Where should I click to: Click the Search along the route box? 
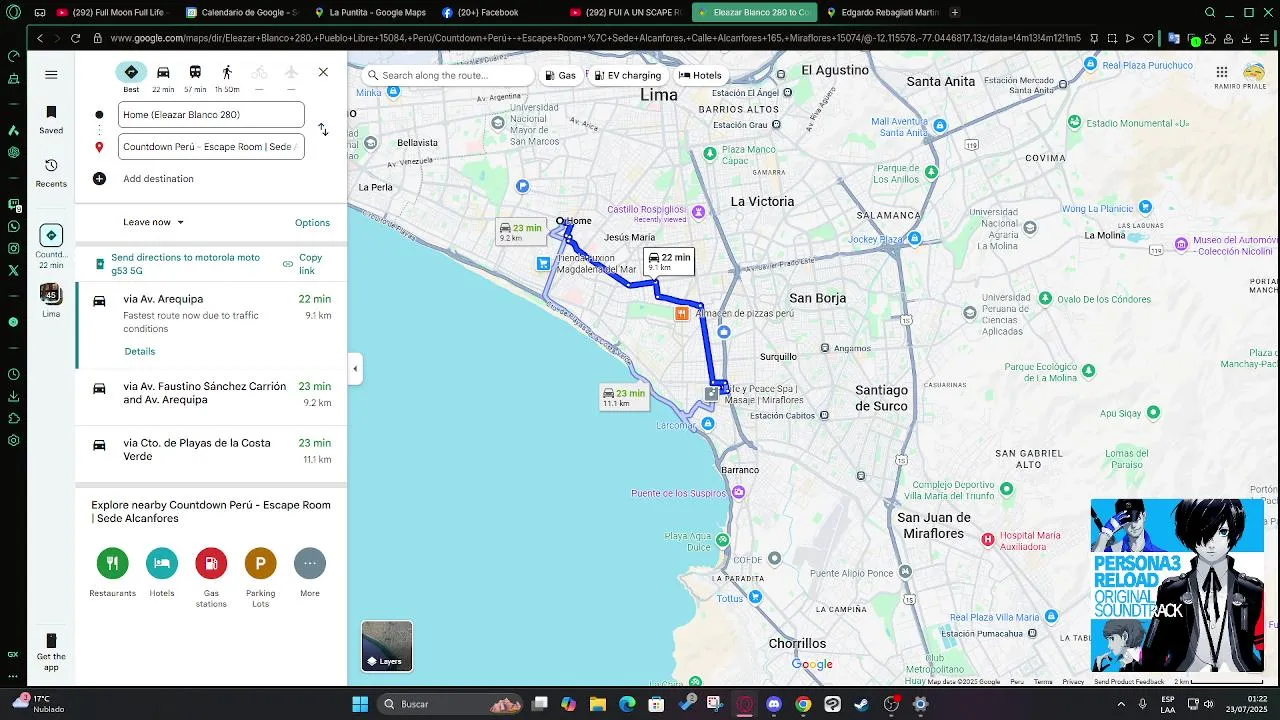point(448,75)
